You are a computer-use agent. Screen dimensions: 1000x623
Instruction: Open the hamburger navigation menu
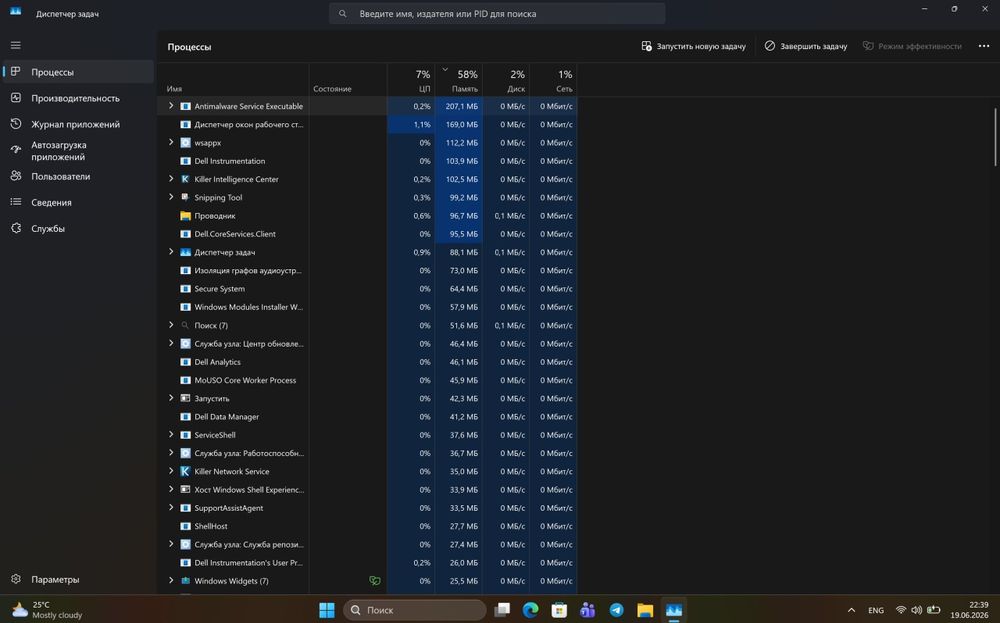coord(15,45)
